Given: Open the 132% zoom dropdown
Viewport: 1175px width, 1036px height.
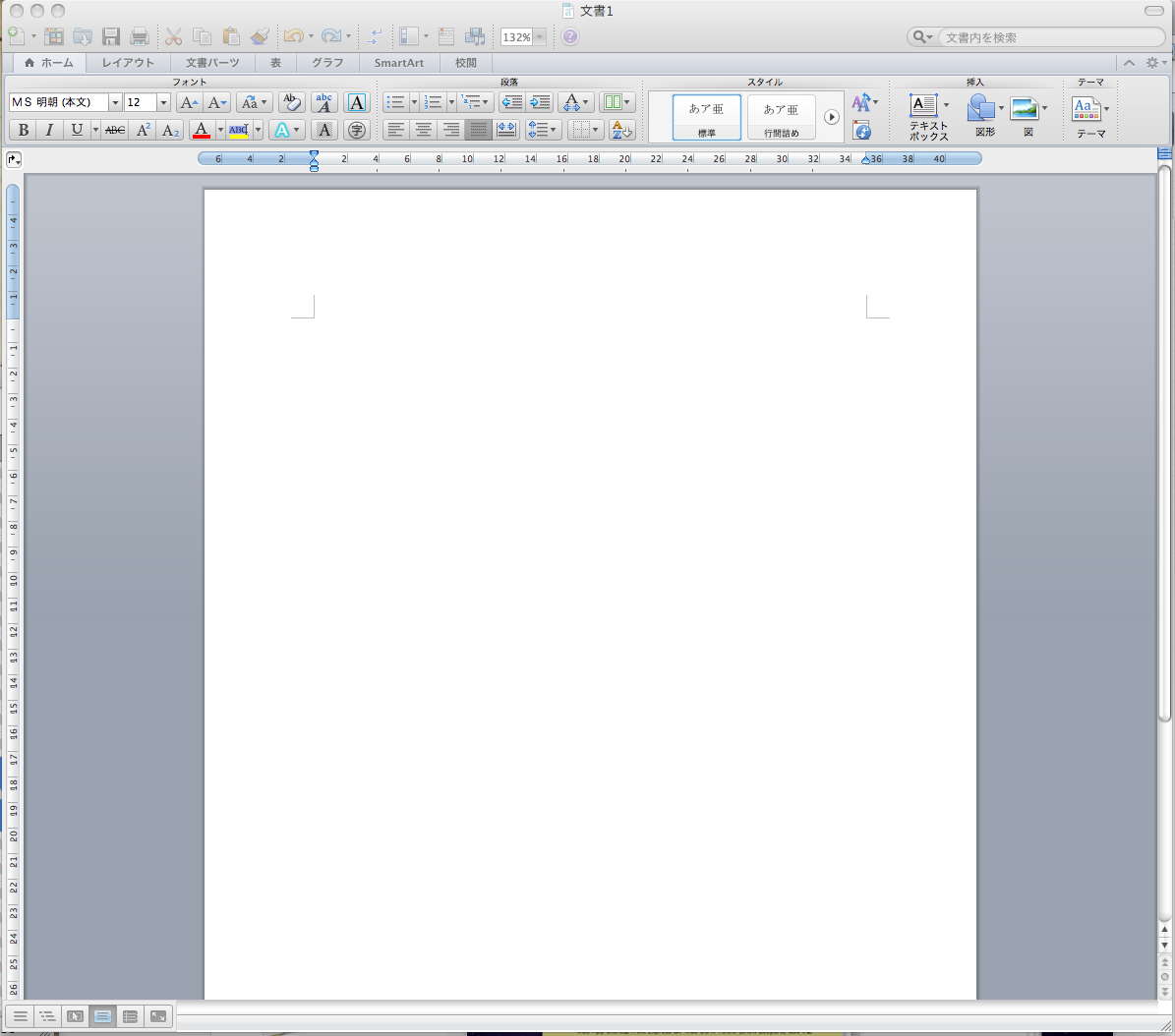Looking at the screenshot, I should pos(540,37).
